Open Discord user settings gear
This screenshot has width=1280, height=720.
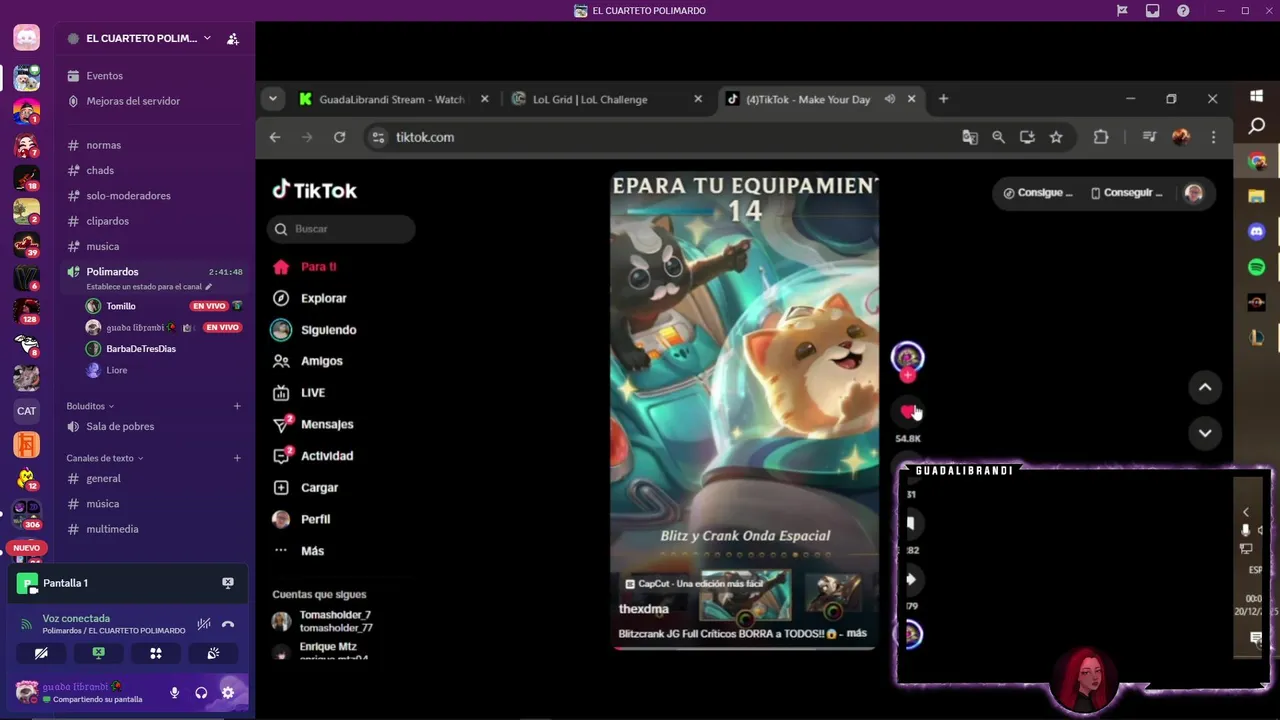coord(228,692)
